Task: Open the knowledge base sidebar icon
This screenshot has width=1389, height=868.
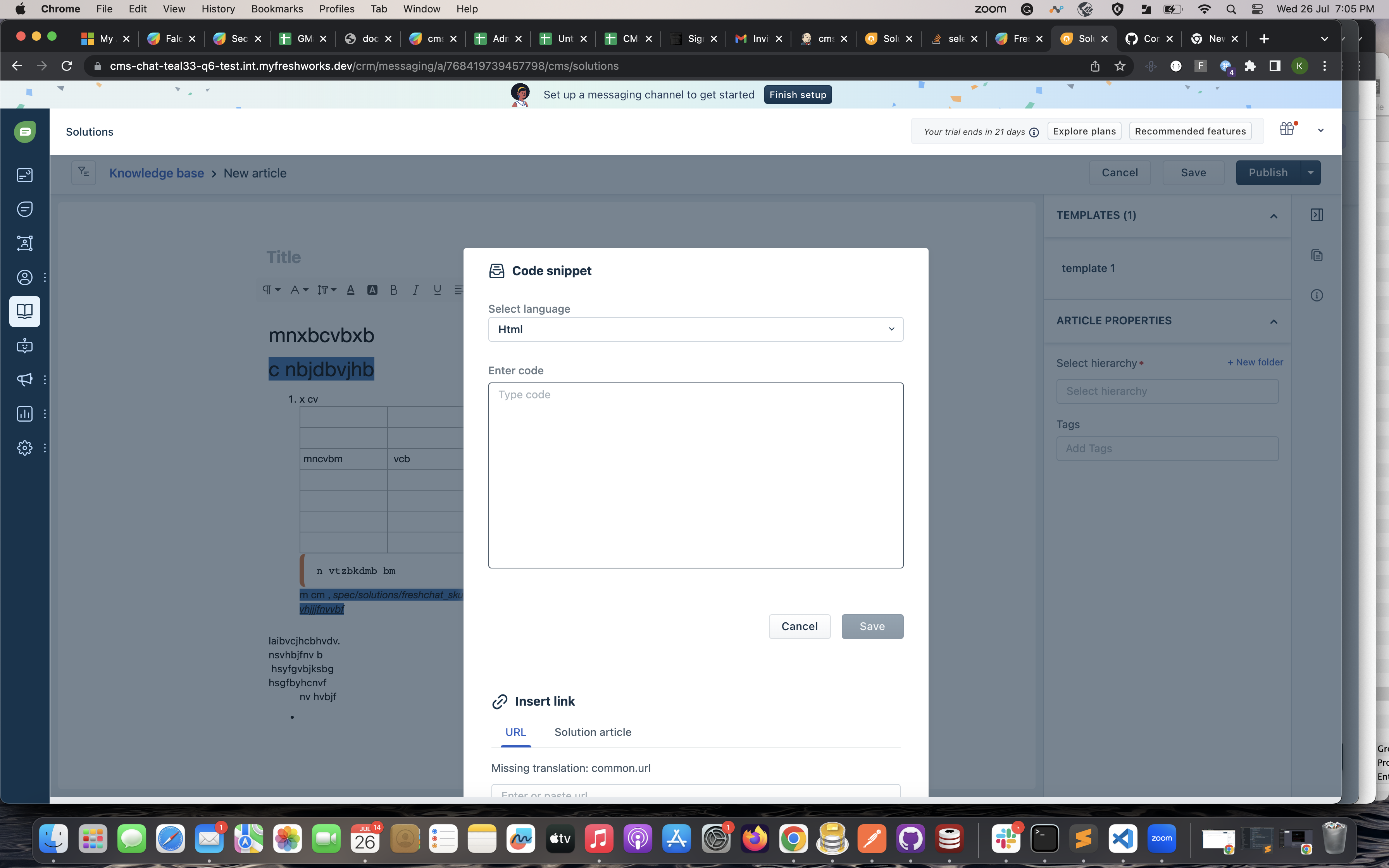Action: pyautogui.click(x=25, y=311)
